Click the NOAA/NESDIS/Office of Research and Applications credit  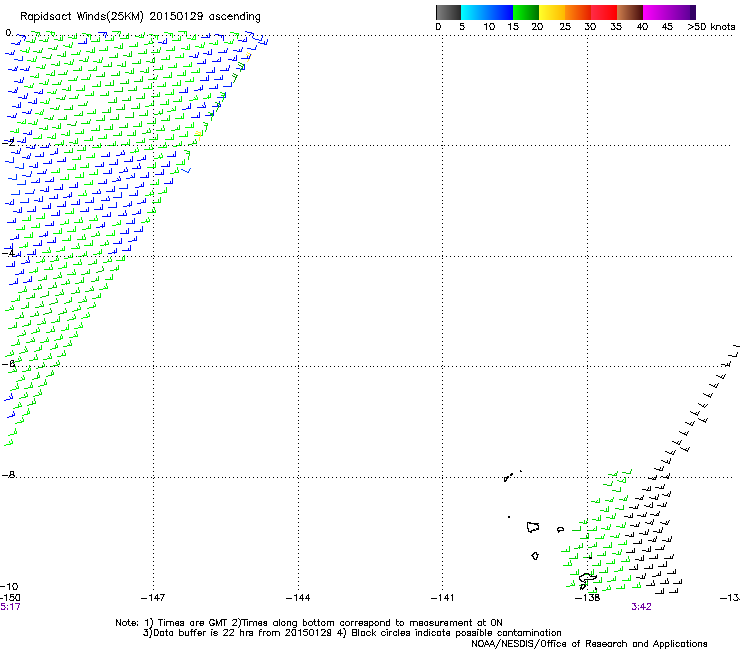pos(589,644)
